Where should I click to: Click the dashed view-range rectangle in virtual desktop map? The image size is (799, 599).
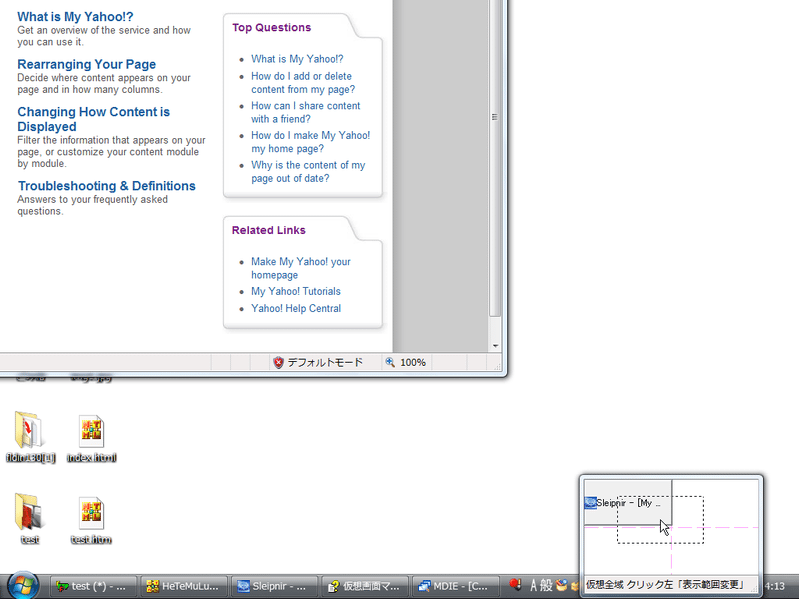[660, 520]
